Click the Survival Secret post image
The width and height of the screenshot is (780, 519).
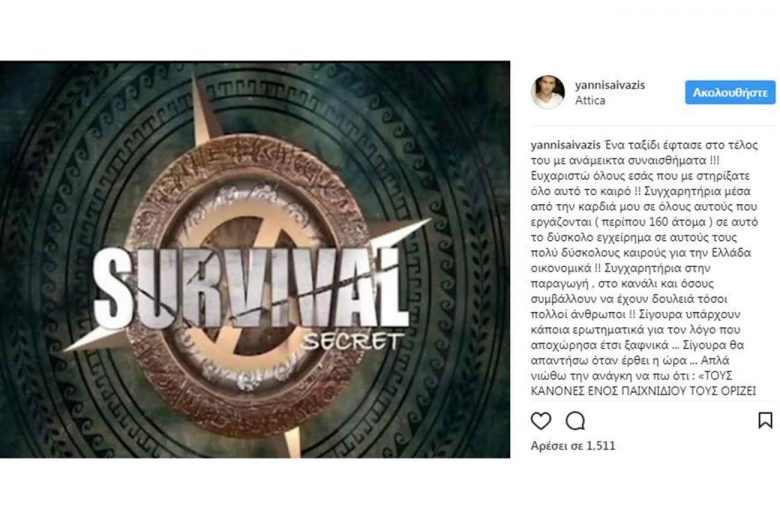pyautogui.click(x=255, y=259)
